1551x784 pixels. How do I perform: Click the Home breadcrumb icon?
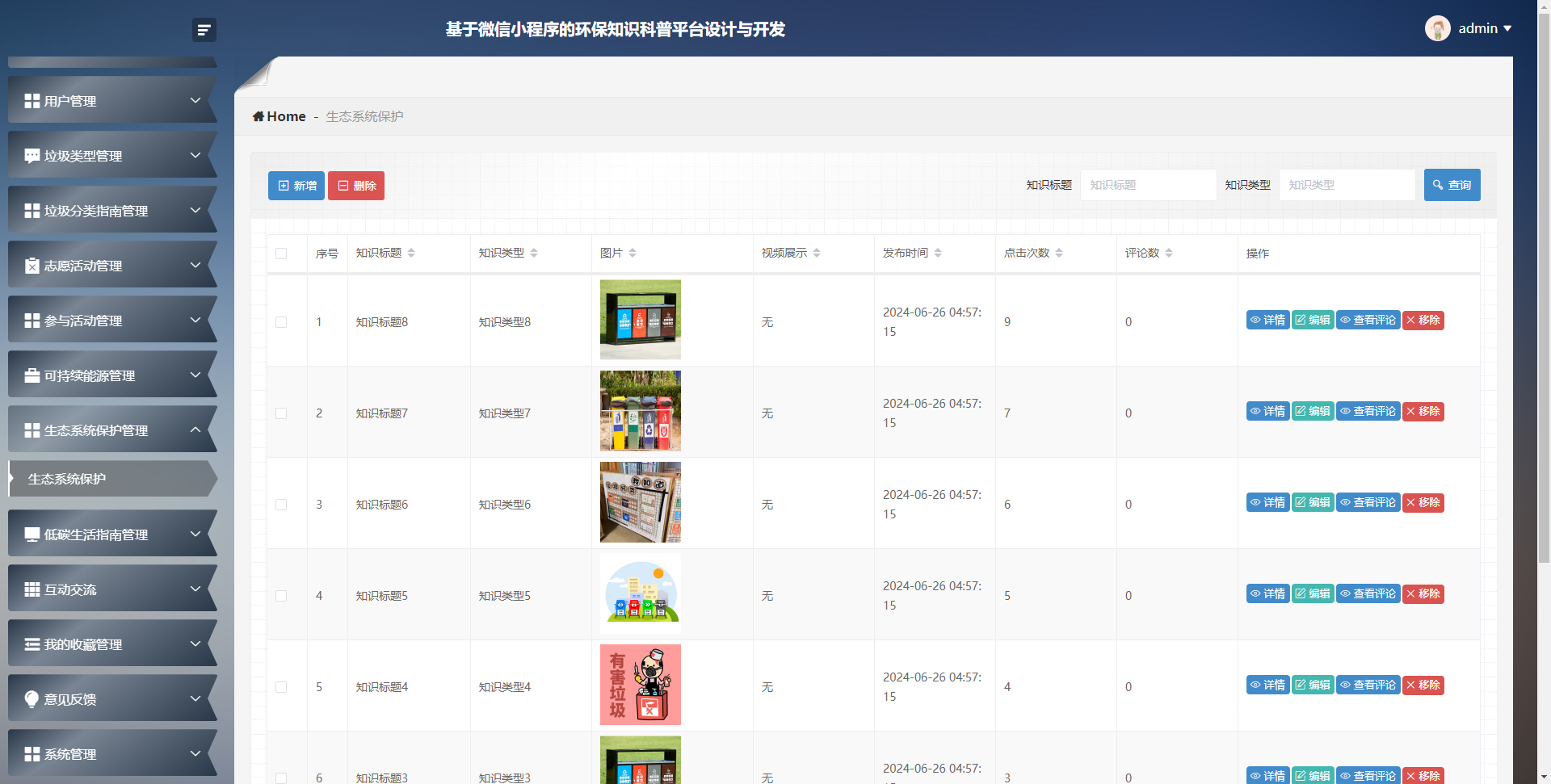tap(258, 116)
